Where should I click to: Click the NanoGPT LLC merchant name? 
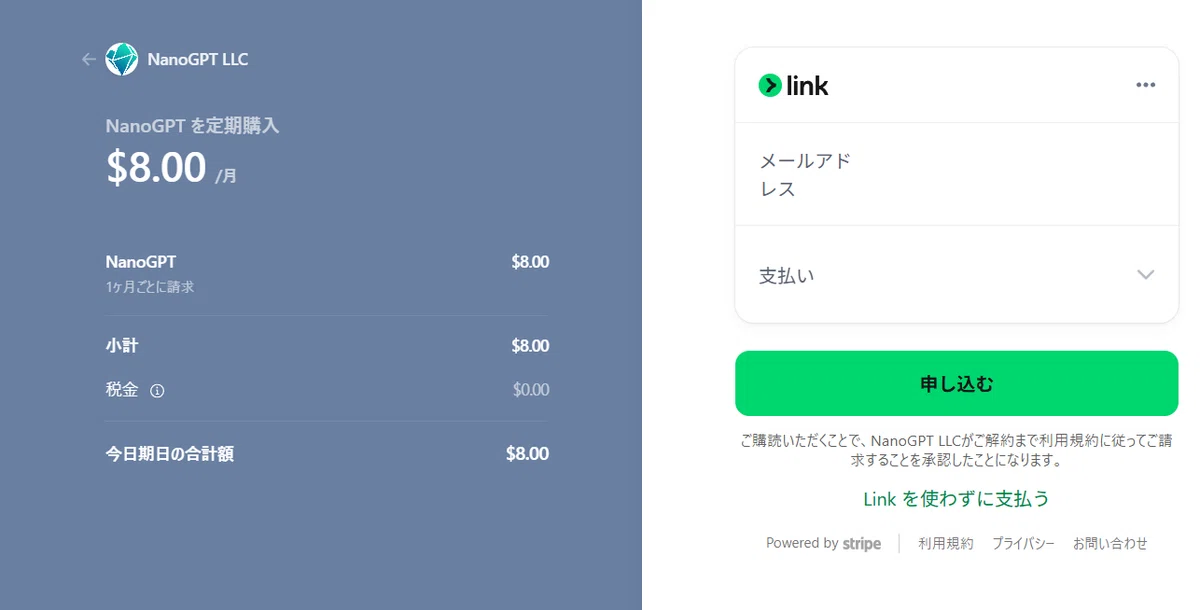198,59
